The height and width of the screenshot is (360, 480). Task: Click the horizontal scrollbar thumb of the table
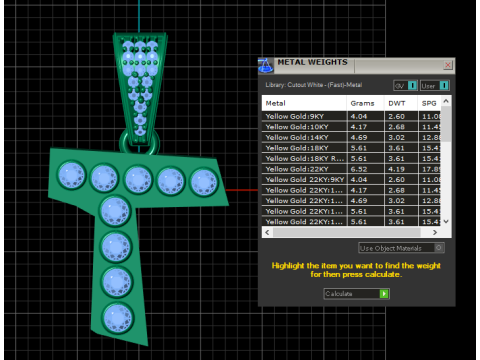pyautogui.click(x=347, y=232)
